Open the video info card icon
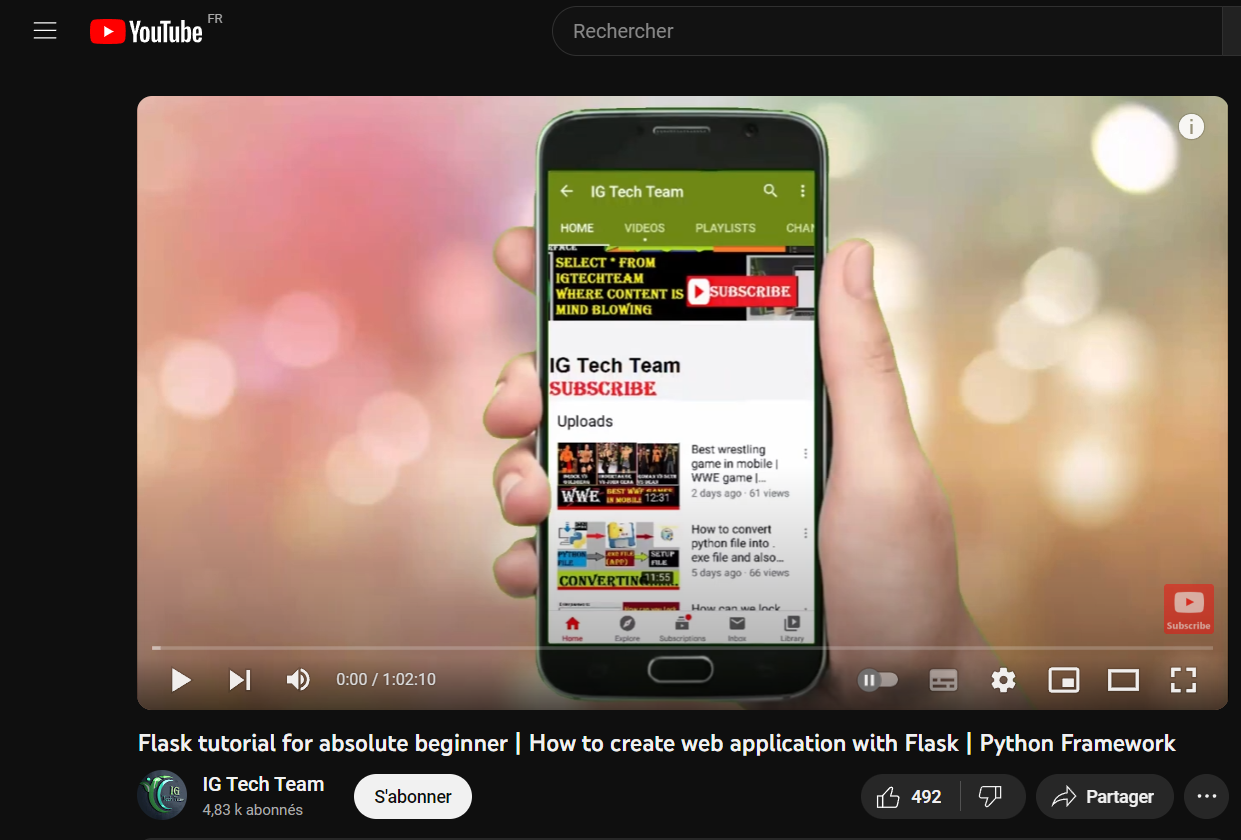Image resolution: width=1241 pixels, height=840 pixels. (x=1191, y=127)
